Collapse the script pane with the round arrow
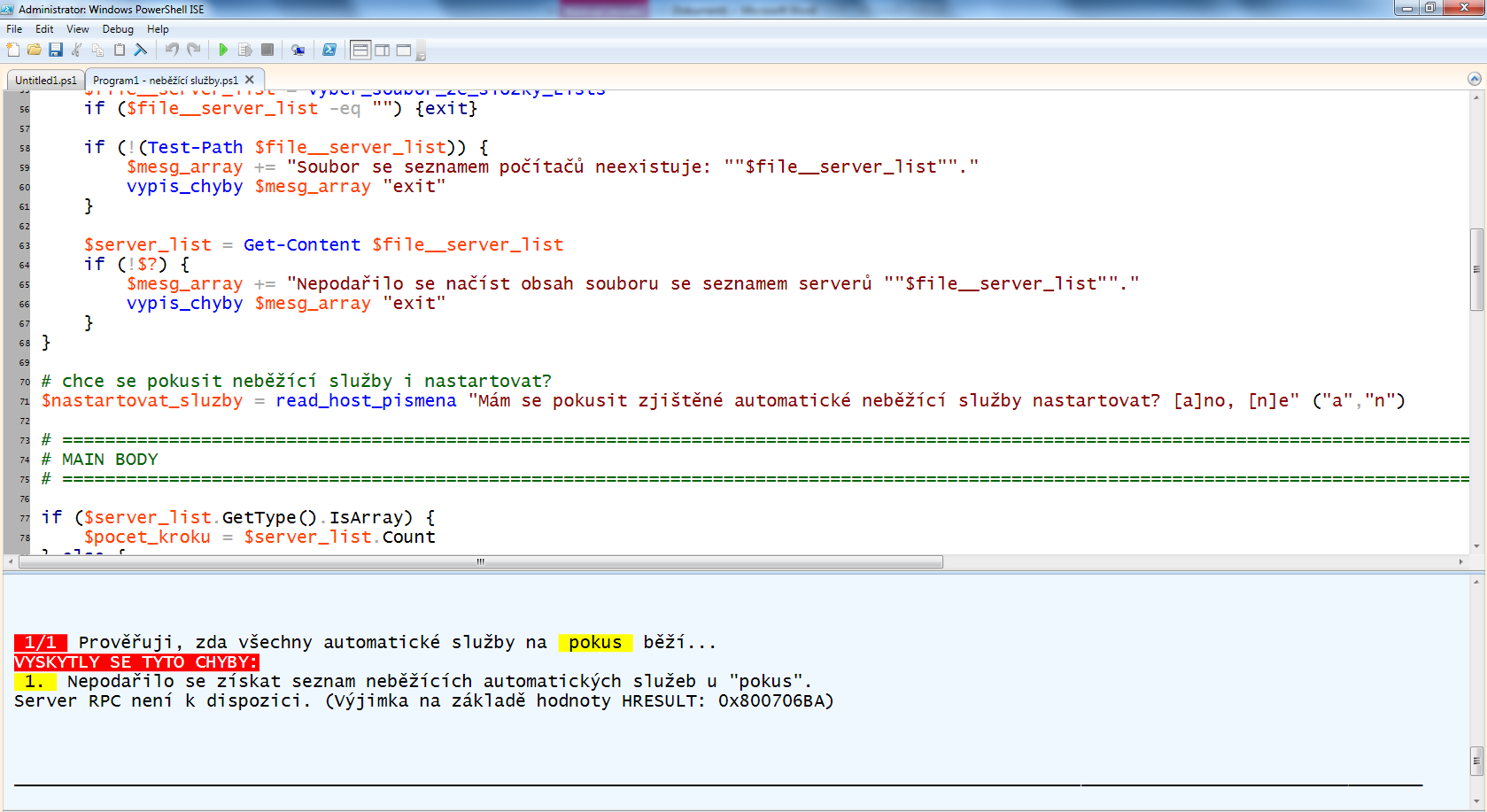Image resolution: width=1487 pixels, height=812 pixels. [x=1475, y=79]
